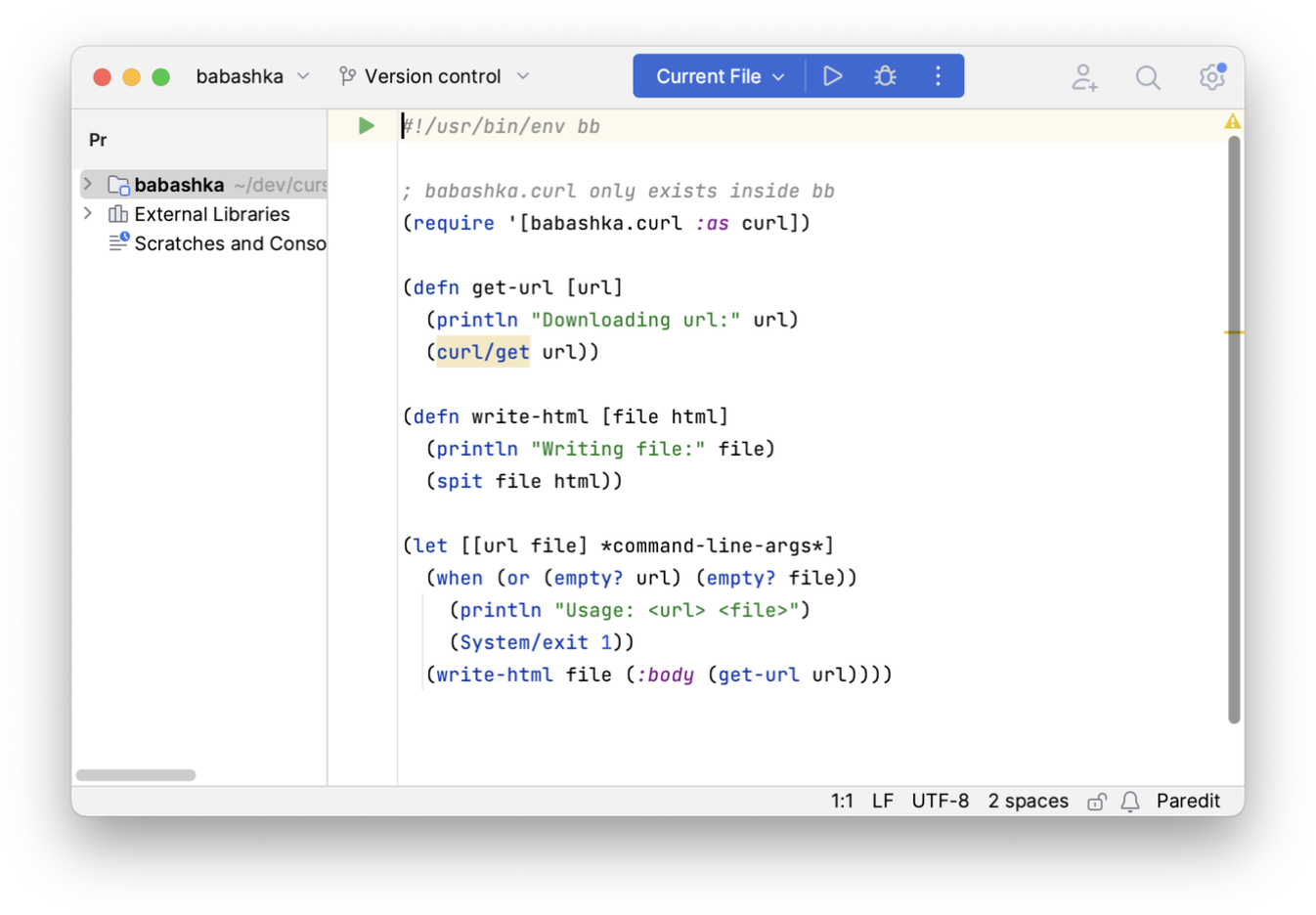Open more run actions menu
The height and width of the screenshot is (915, 1316).
click(938, 76)
